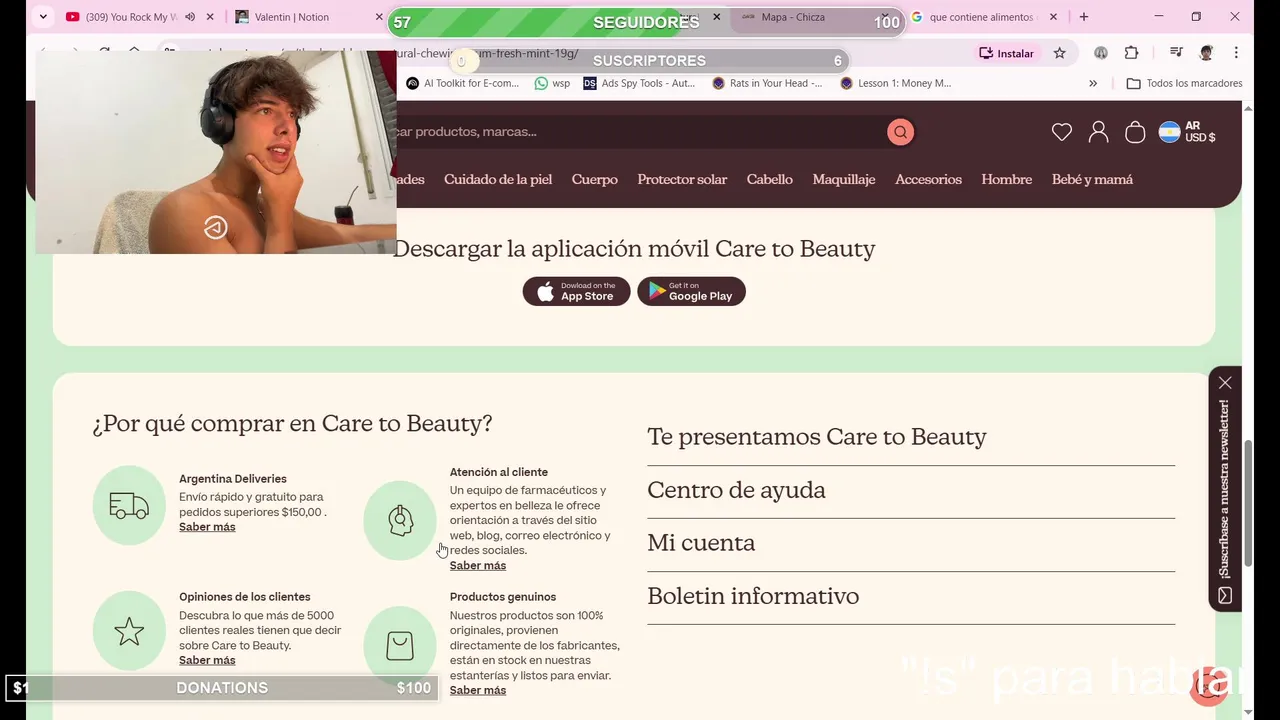Open the Chrome three-dot menu
The image size is (1280, 720).
tap(1236, 53)
